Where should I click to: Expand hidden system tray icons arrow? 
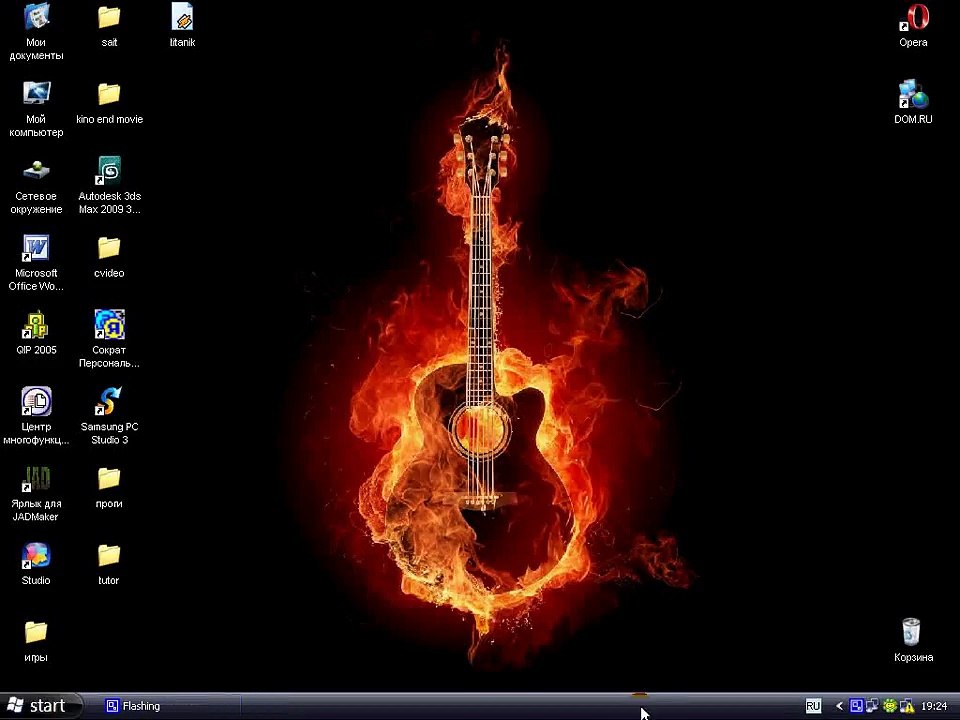click(839, 706)
